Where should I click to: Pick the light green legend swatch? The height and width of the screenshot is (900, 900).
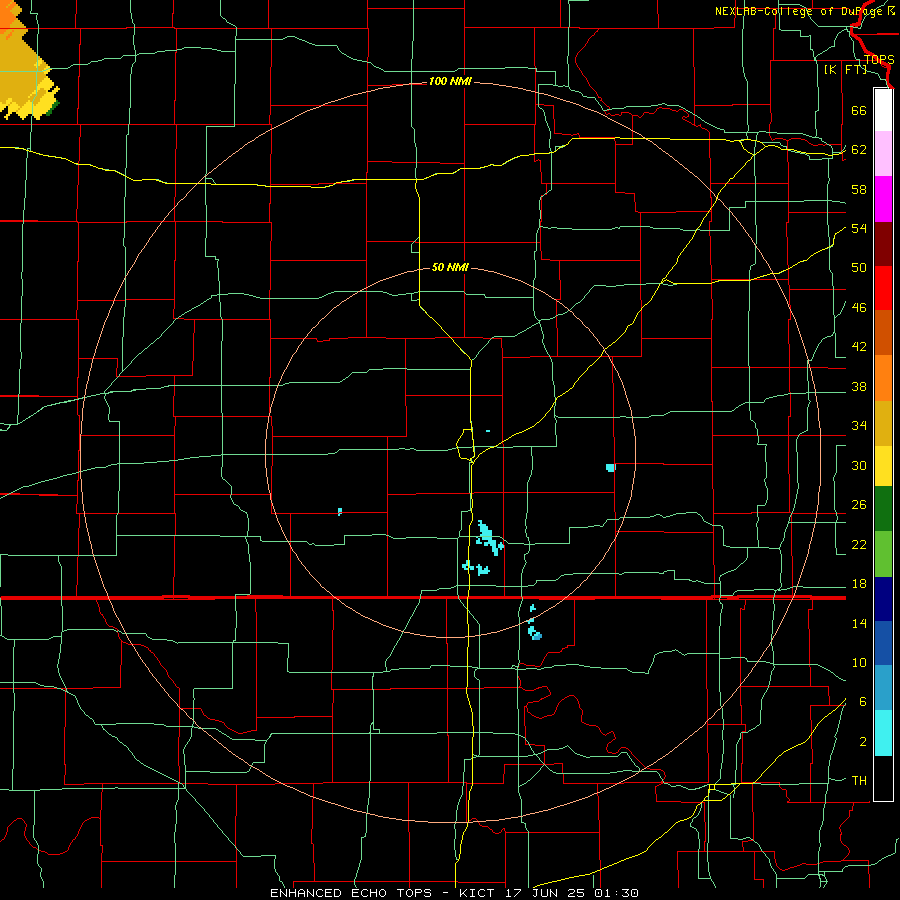click(x=883, y=554)
